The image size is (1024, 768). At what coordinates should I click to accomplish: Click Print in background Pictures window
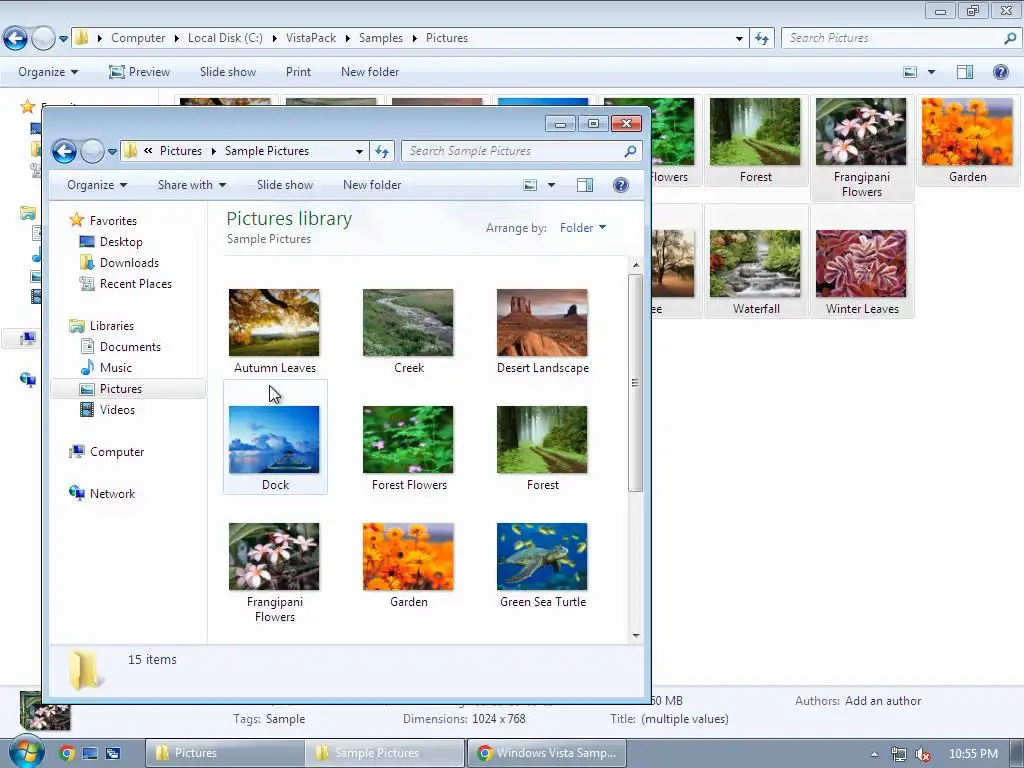(298, 72)
